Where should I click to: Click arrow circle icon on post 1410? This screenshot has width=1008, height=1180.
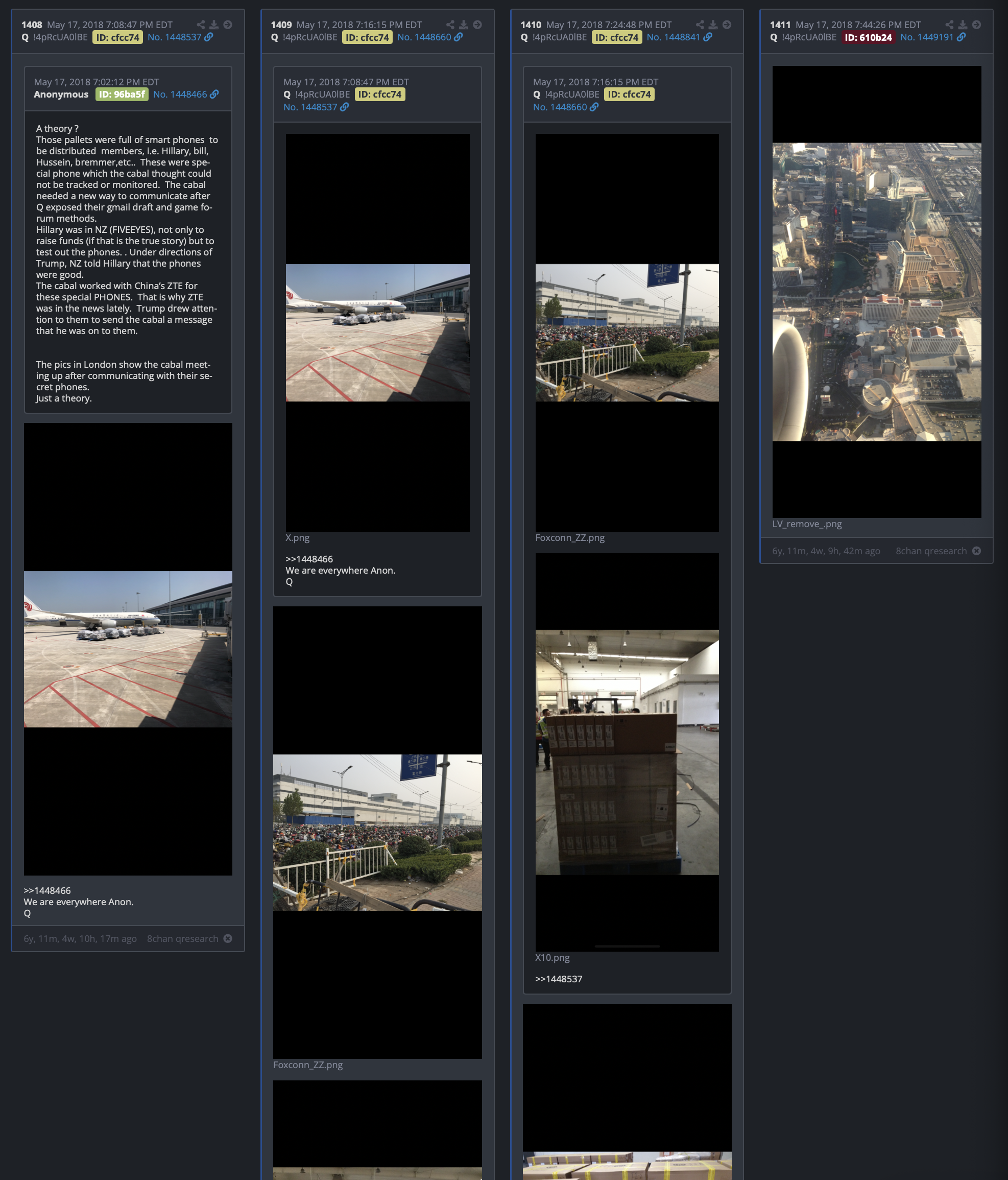[x=727, y=25]
